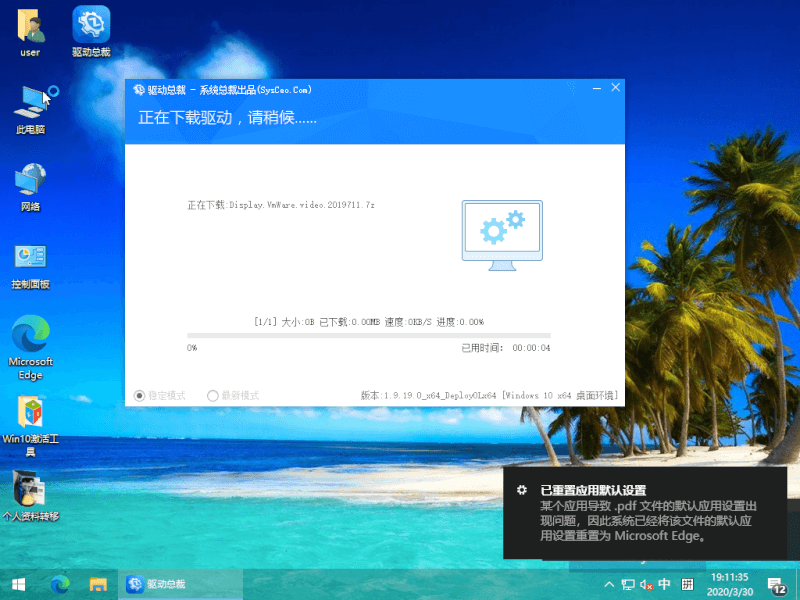Minimize the 驱动总裁 window

(596, 88)
